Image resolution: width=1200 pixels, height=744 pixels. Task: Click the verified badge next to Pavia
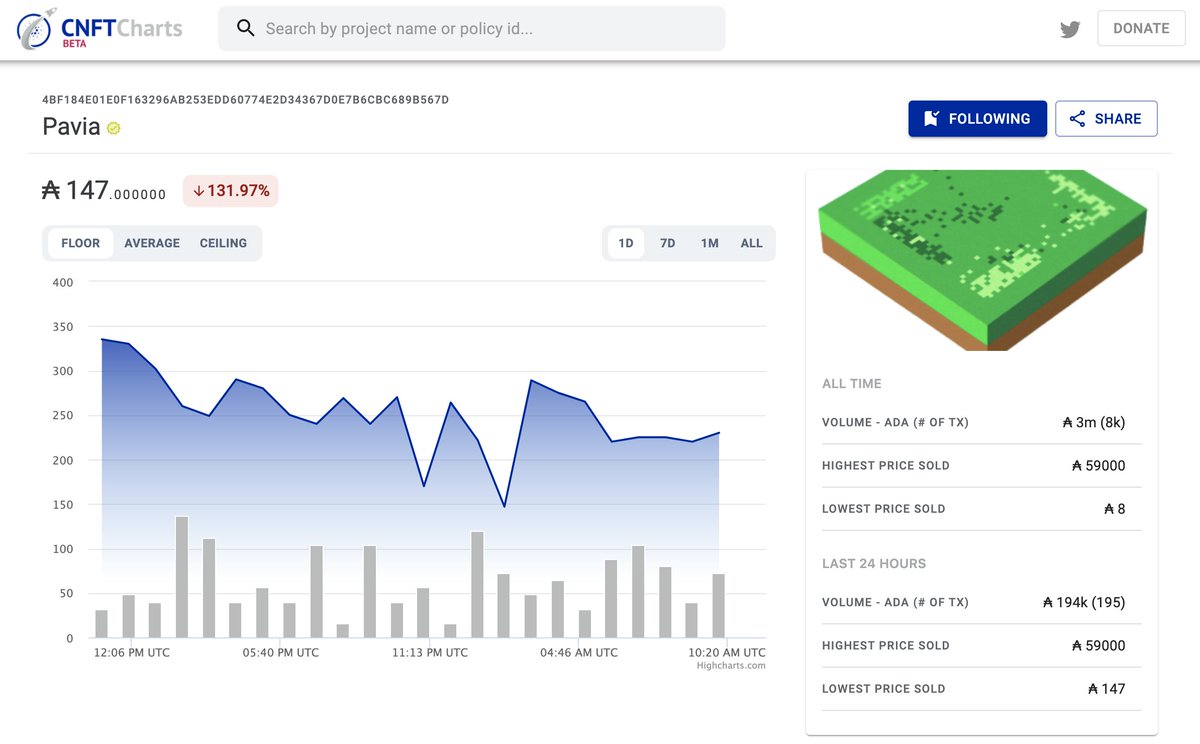tap(114, 128)
